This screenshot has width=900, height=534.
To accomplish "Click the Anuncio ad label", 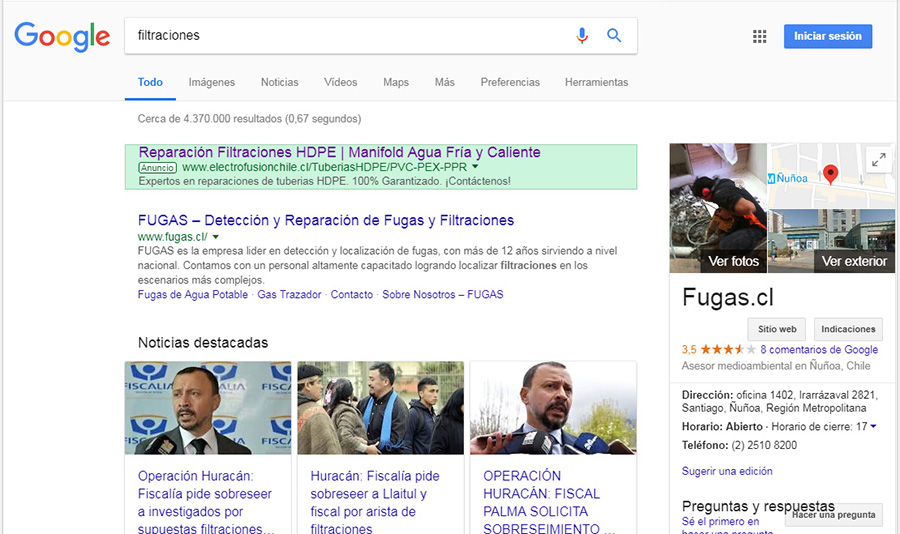I will pyautogui.click(x=157, y=168).
